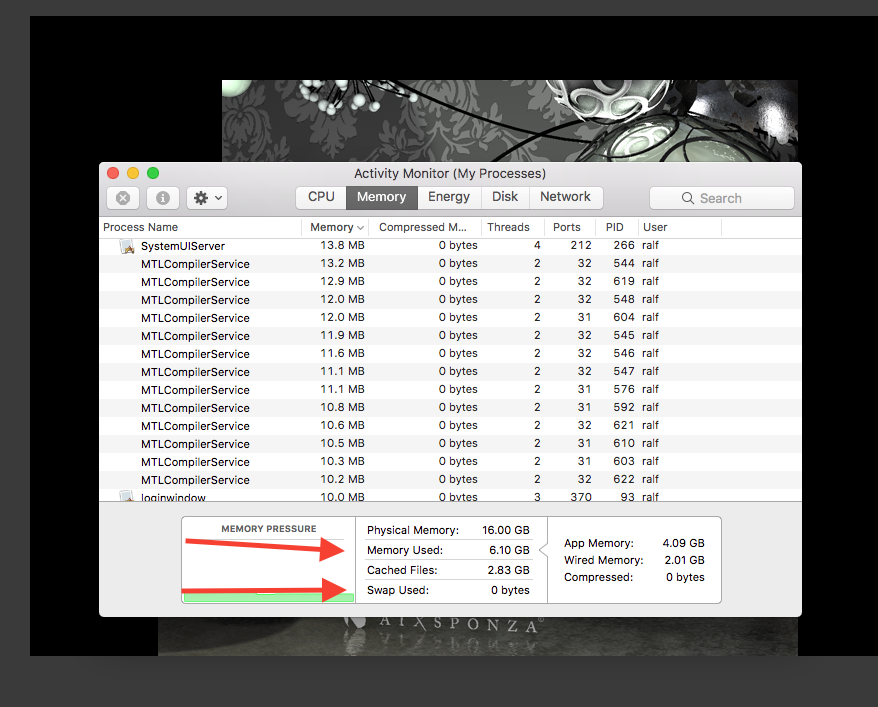The height and width of the screenshot is (707, 878).
Task: Select the loginwindow process row
Action: [x=450, y=496]
